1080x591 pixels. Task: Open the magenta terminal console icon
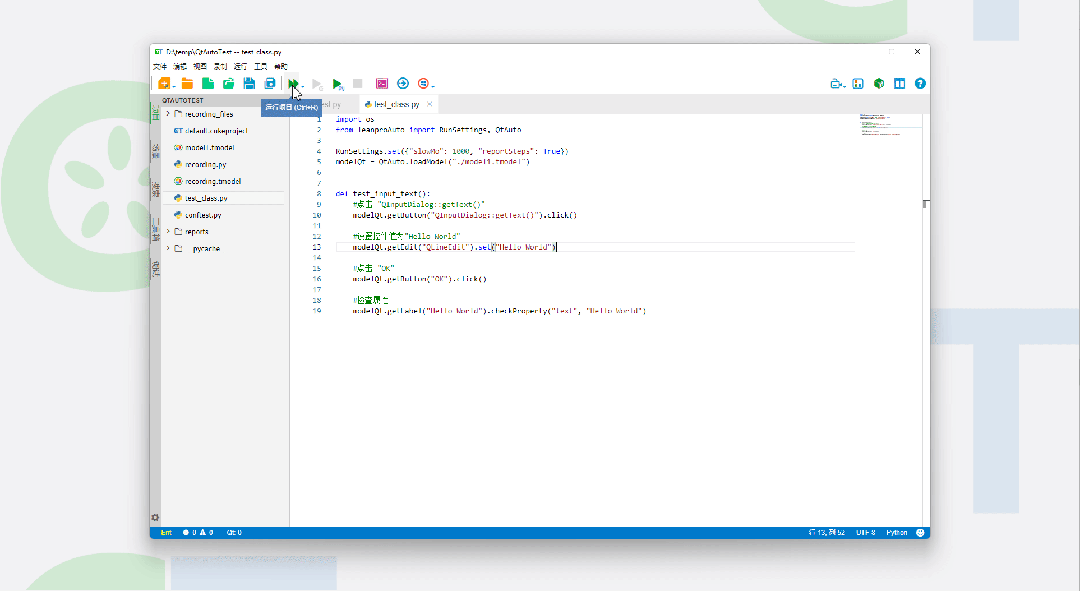[382, 83]
